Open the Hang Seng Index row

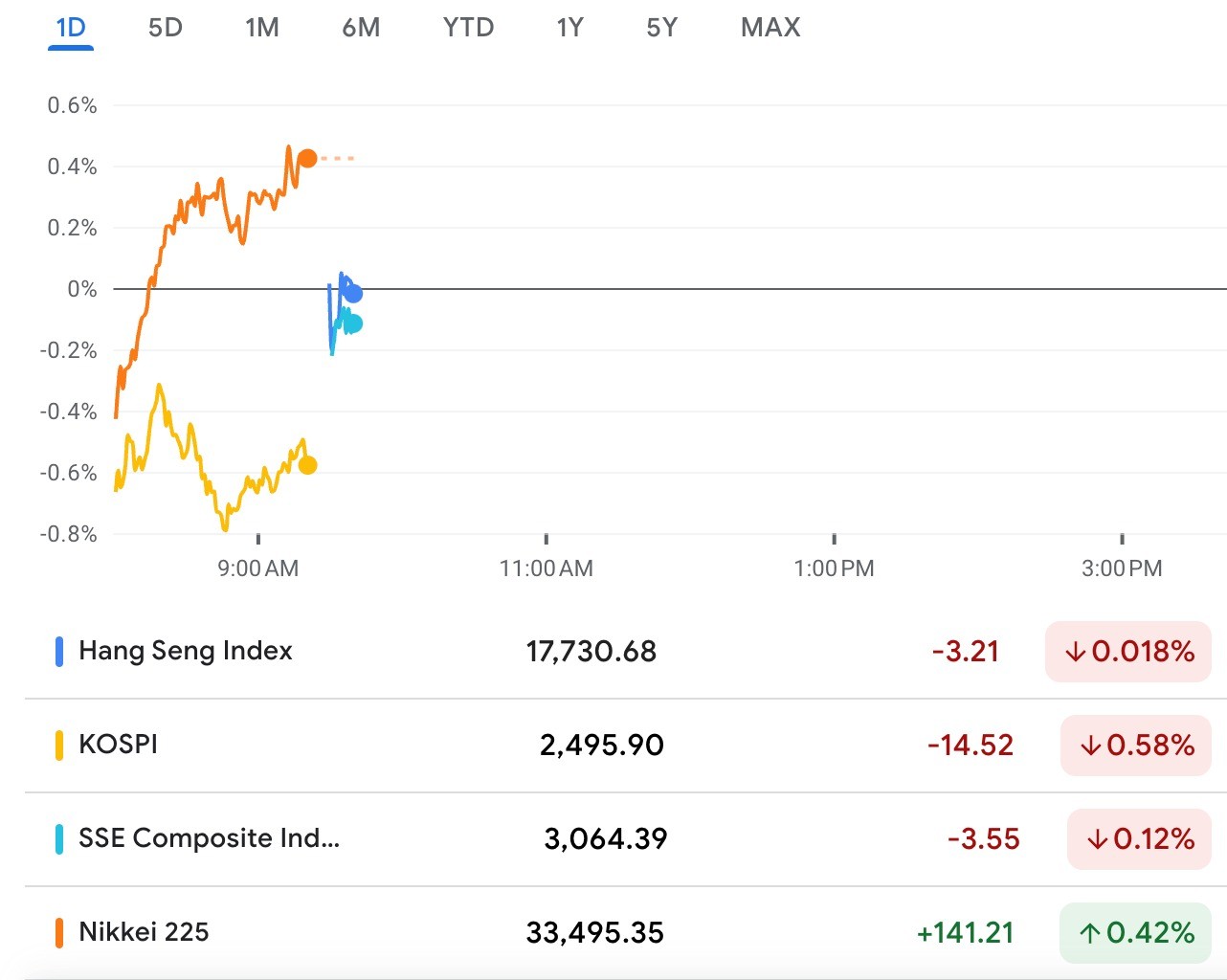[x=626, y=652]
